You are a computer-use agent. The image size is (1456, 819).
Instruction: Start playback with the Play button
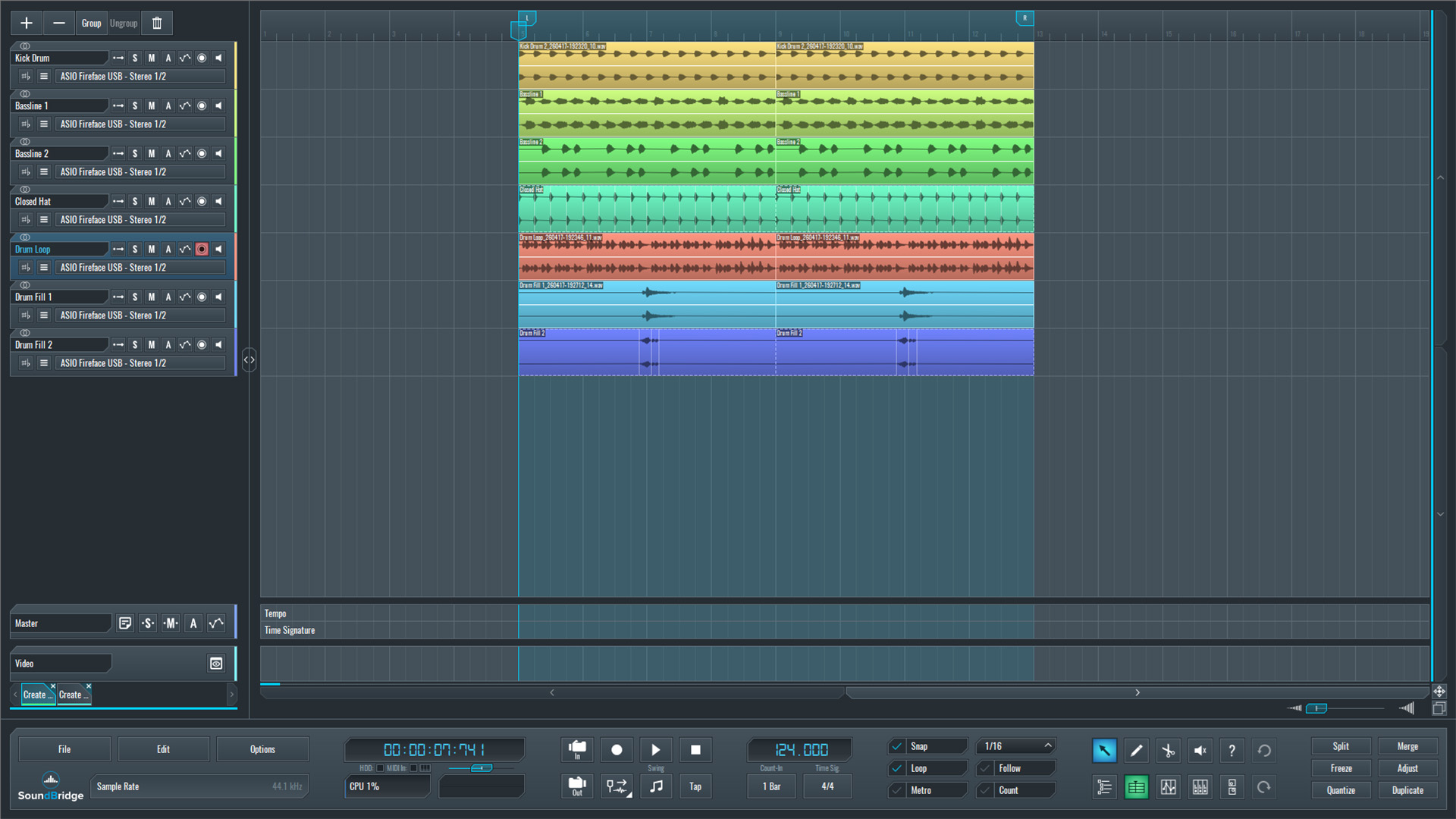coord(656,750)
